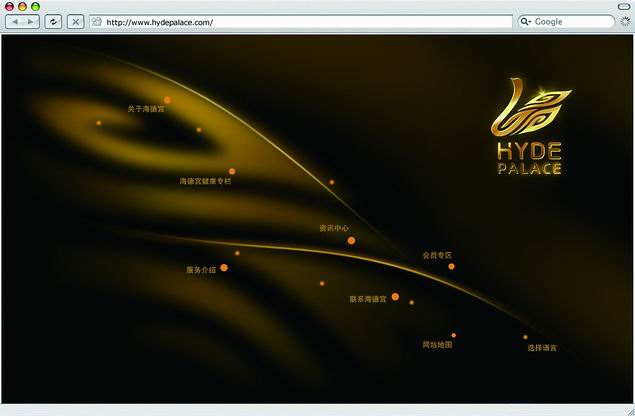The width and height of the screenshot is (635, 416).
Task: Open the 会员专区 link
Action: click(437, 255)
